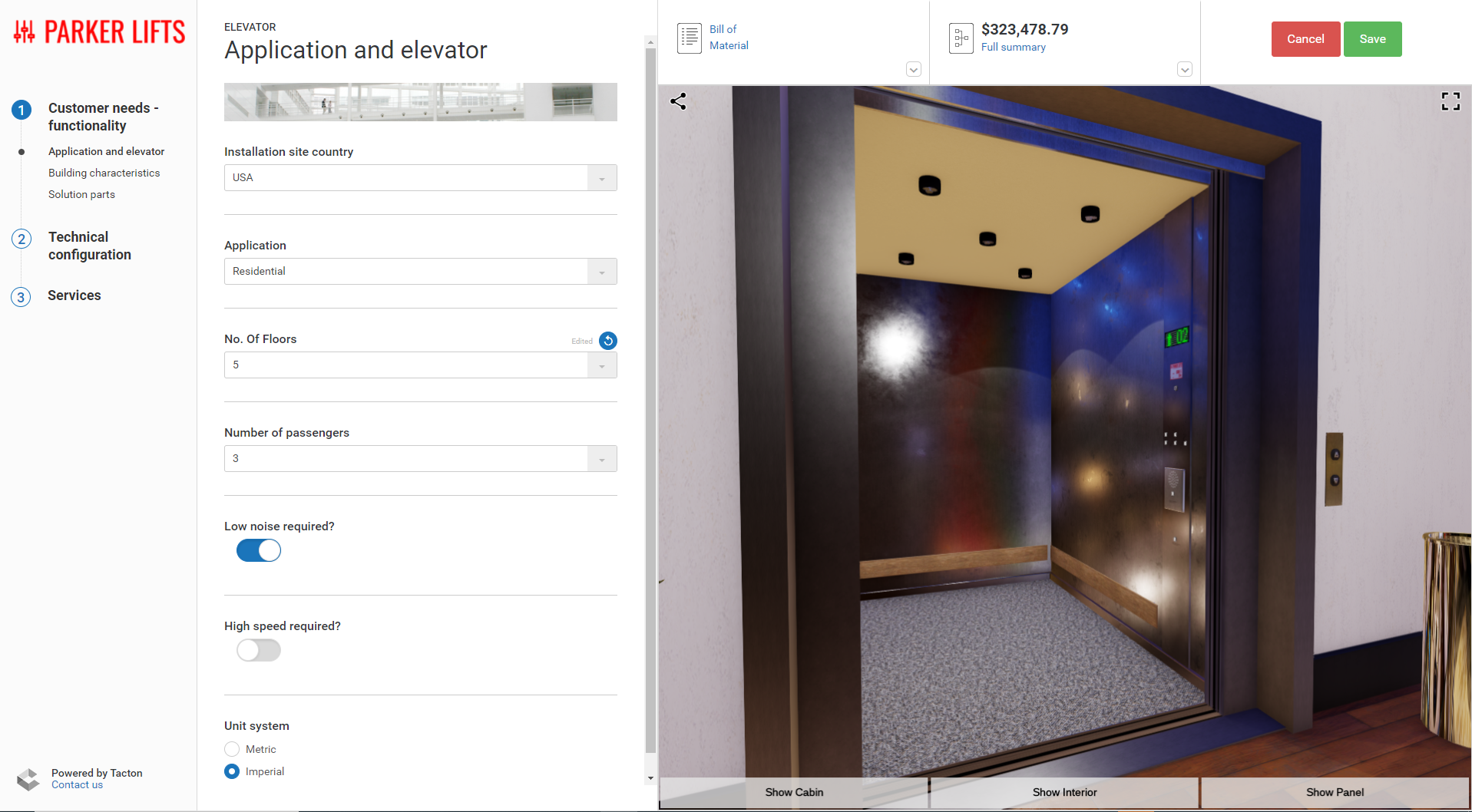
Task: Expand the Bill of Material panel chevron
Action: pos(913,69)
